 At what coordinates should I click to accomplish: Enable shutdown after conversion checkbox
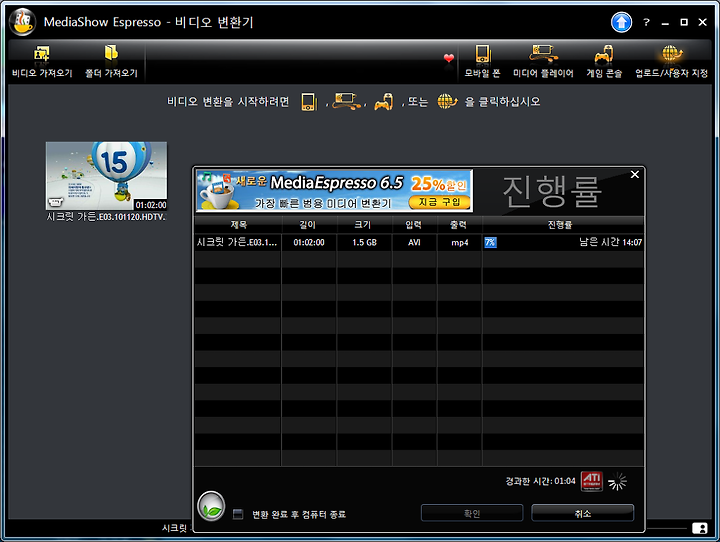(x=237, y=514)
